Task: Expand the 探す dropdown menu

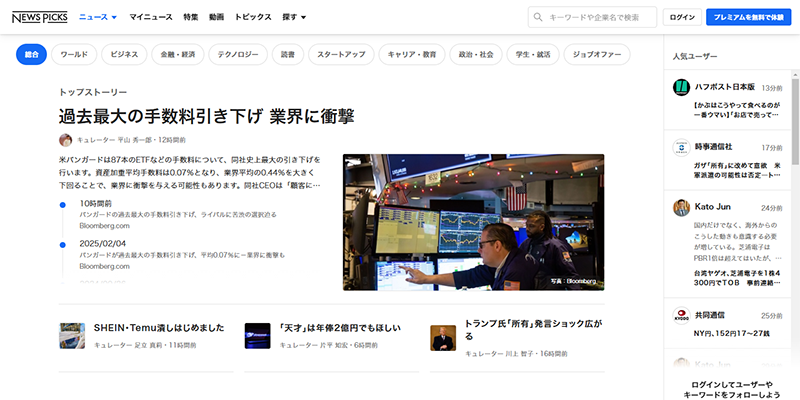Action: point(293,17)
